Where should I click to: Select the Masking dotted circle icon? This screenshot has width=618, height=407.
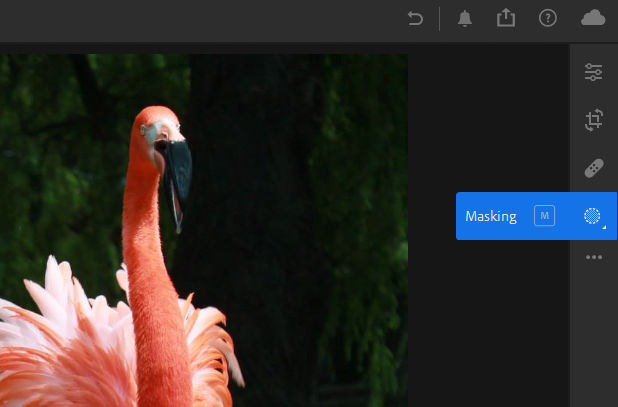point(592,216)
